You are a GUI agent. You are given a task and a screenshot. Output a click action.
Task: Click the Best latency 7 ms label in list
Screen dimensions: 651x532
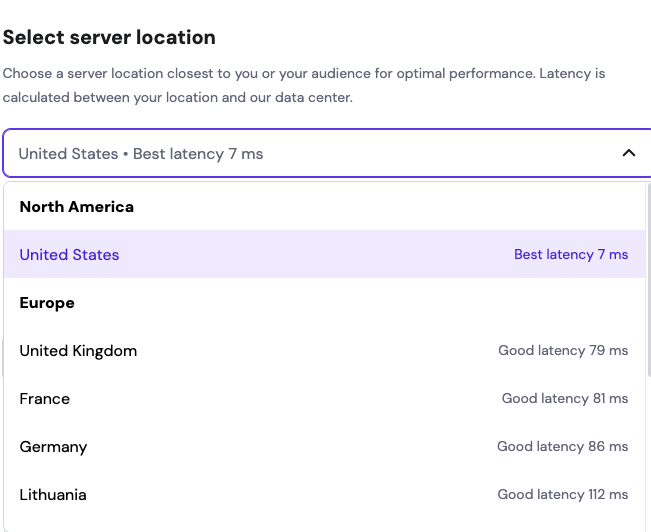pos(571,254)
